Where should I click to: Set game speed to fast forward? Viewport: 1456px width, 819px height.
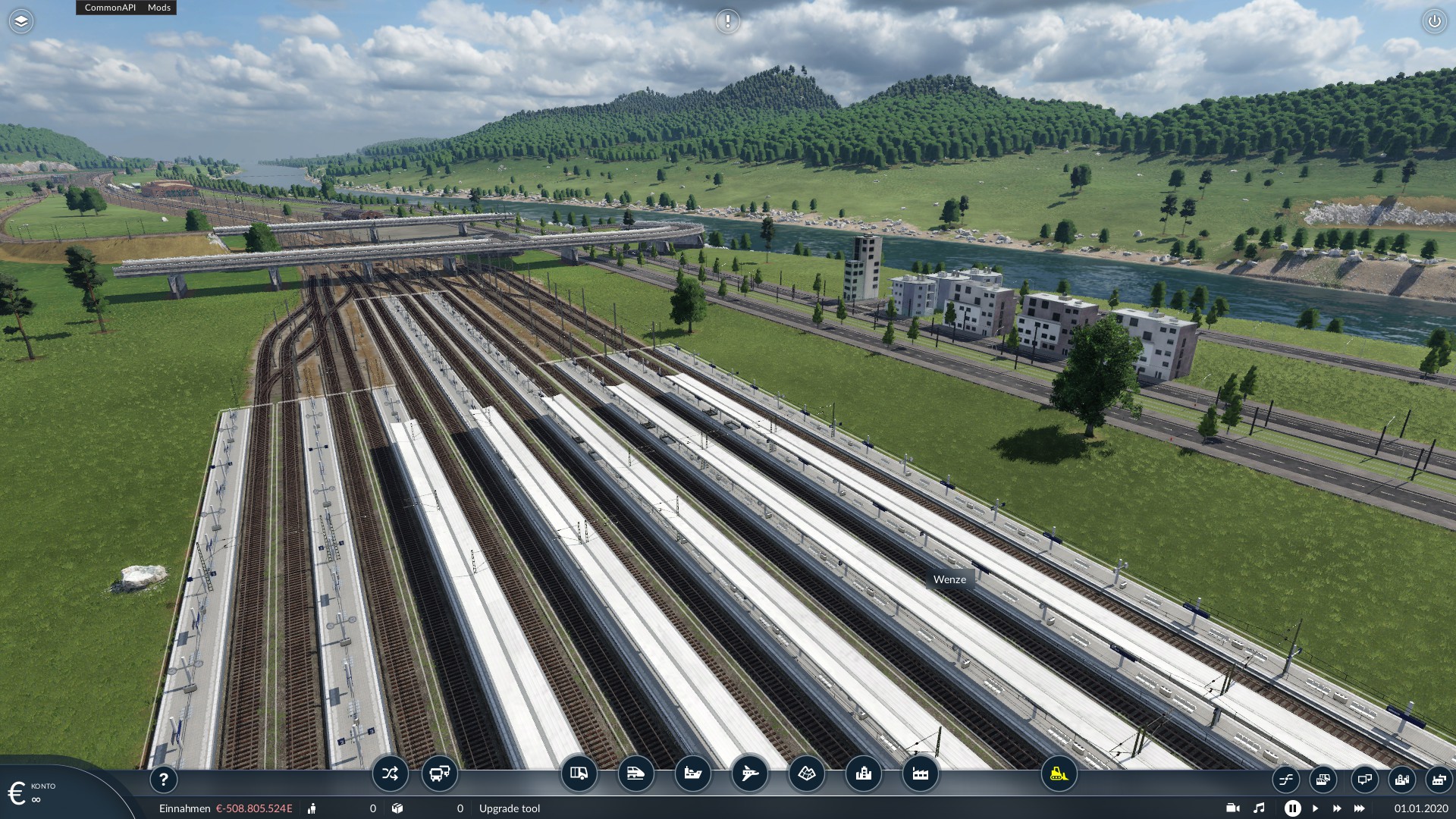coord(1337,808)
